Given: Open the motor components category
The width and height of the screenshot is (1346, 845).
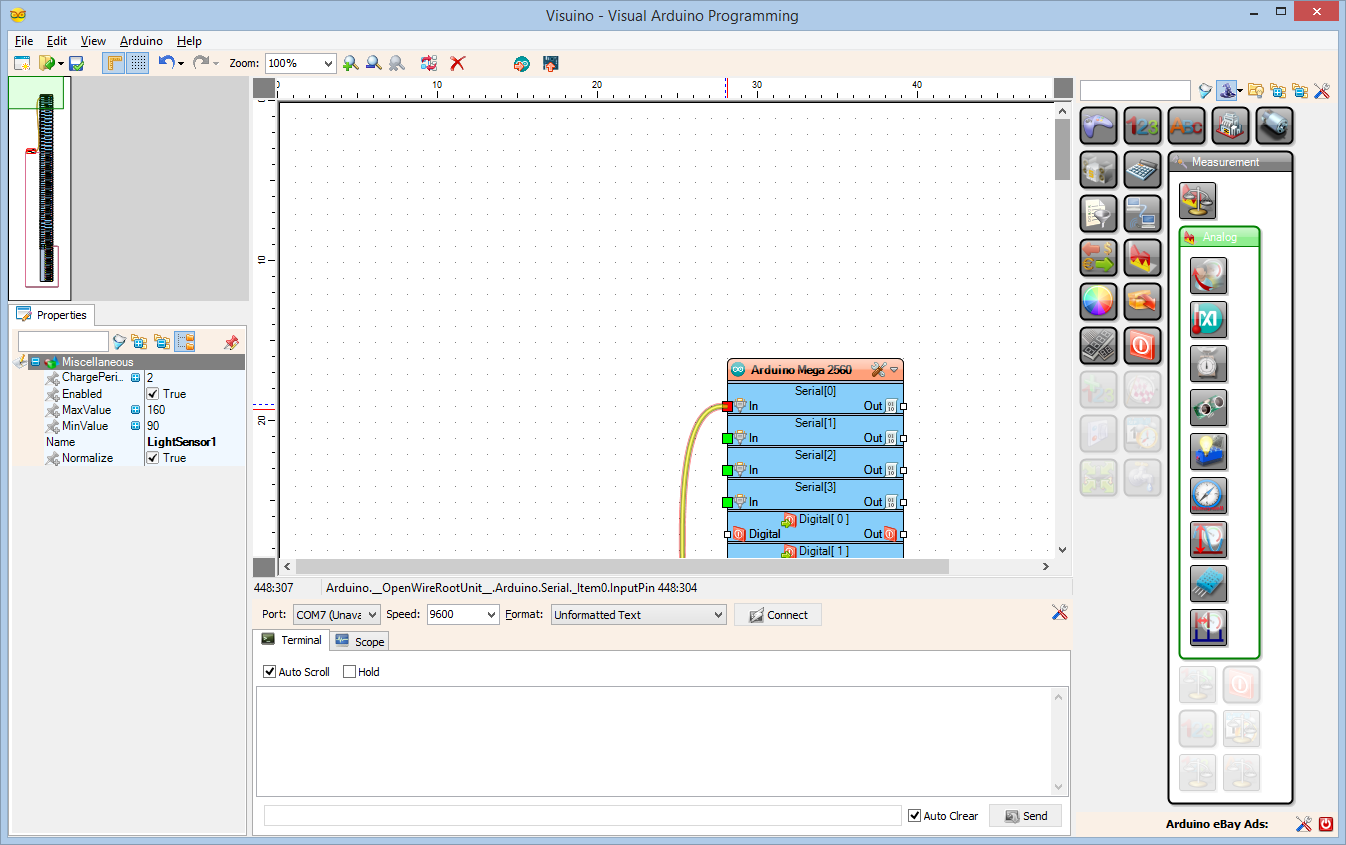Looking at the screenshot, I should (x=1274, y=126).
